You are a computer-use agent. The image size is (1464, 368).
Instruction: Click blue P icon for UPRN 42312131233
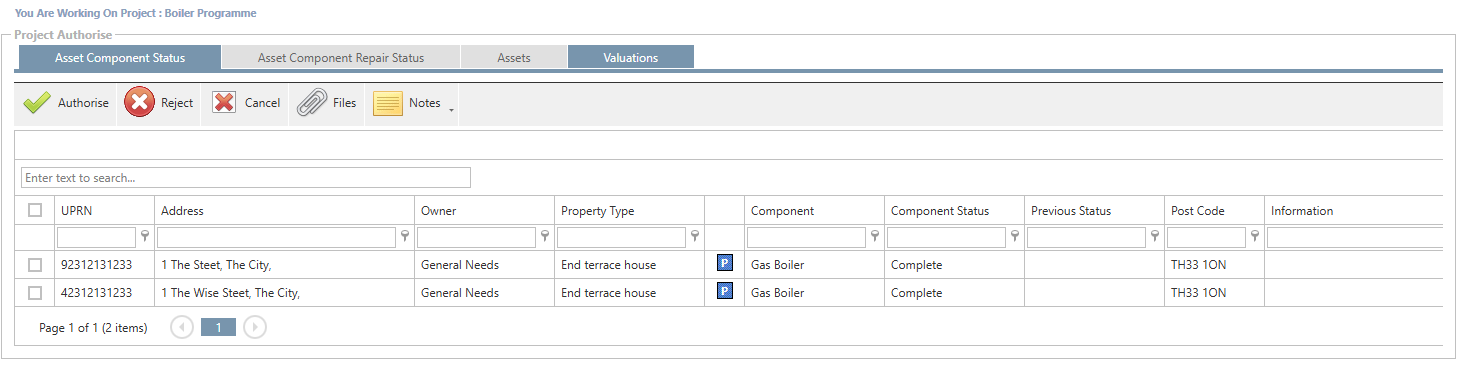pos(725,292)
